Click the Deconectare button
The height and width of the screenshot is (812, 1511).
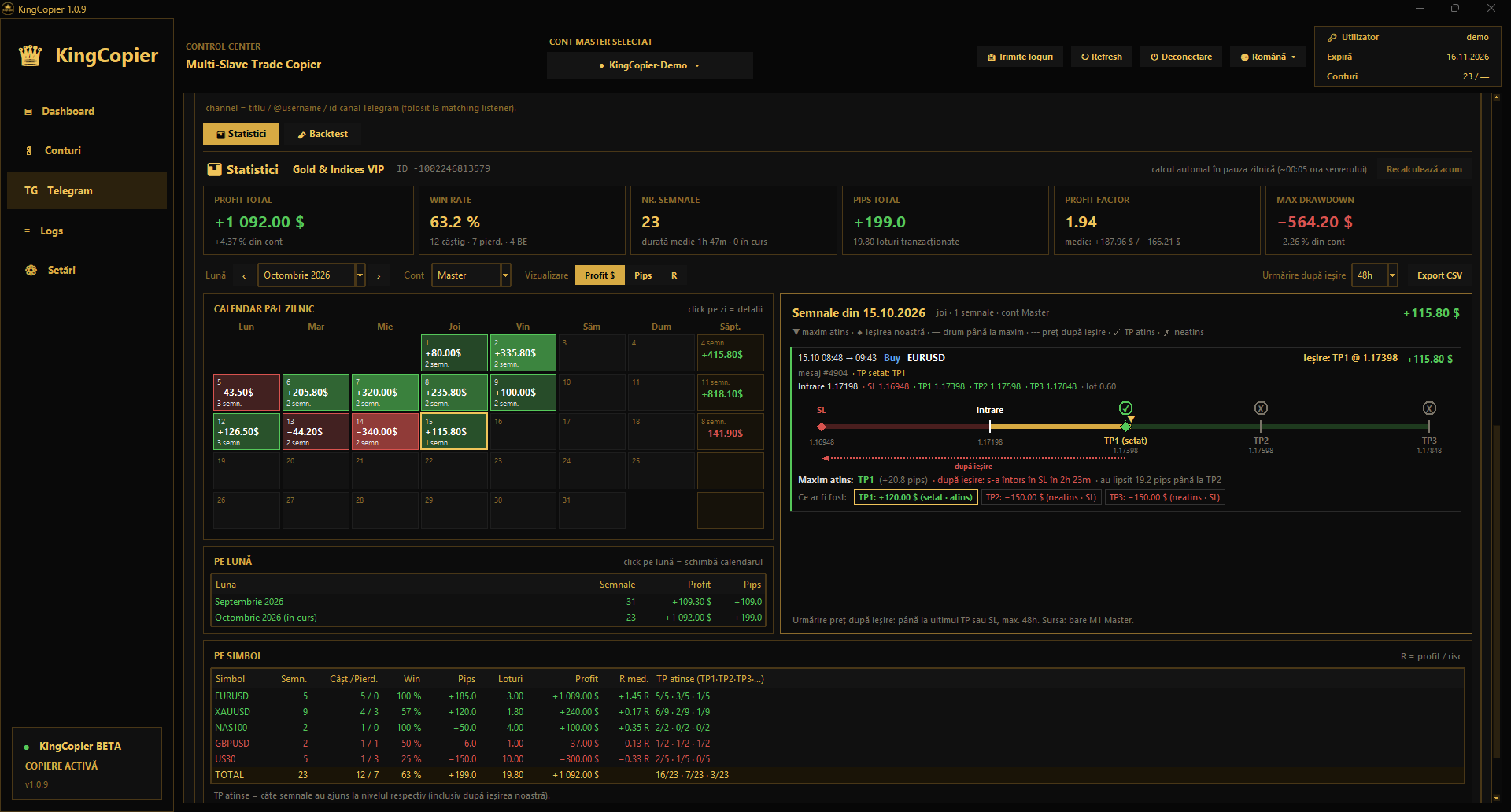coord(1181,57)
